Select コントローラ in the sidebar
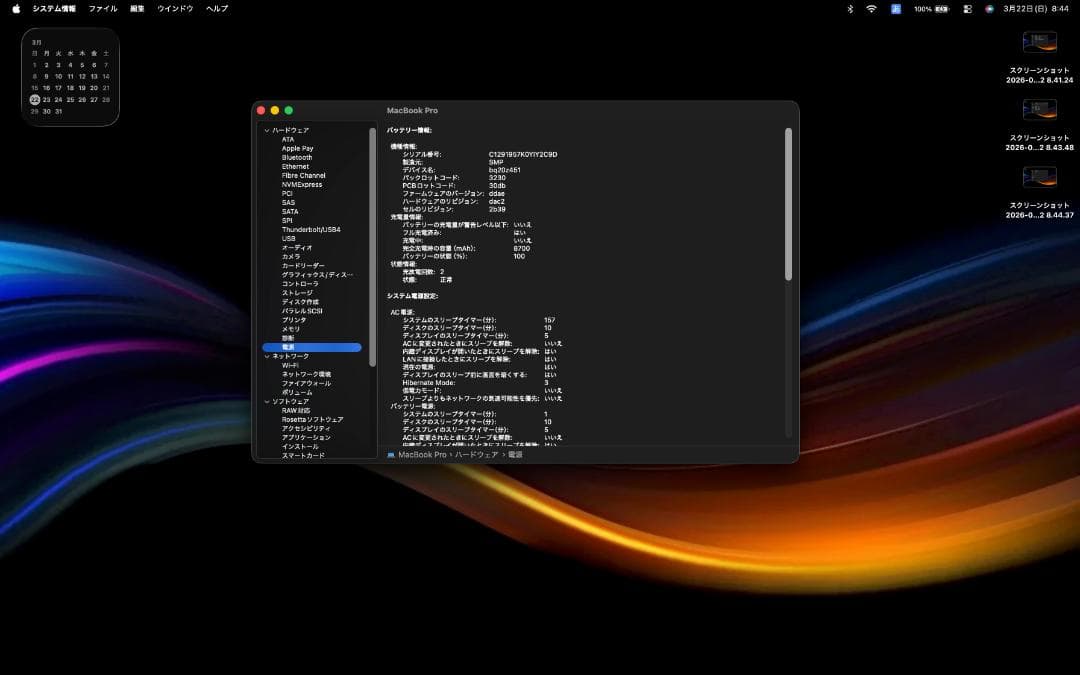 pos(300,284)
